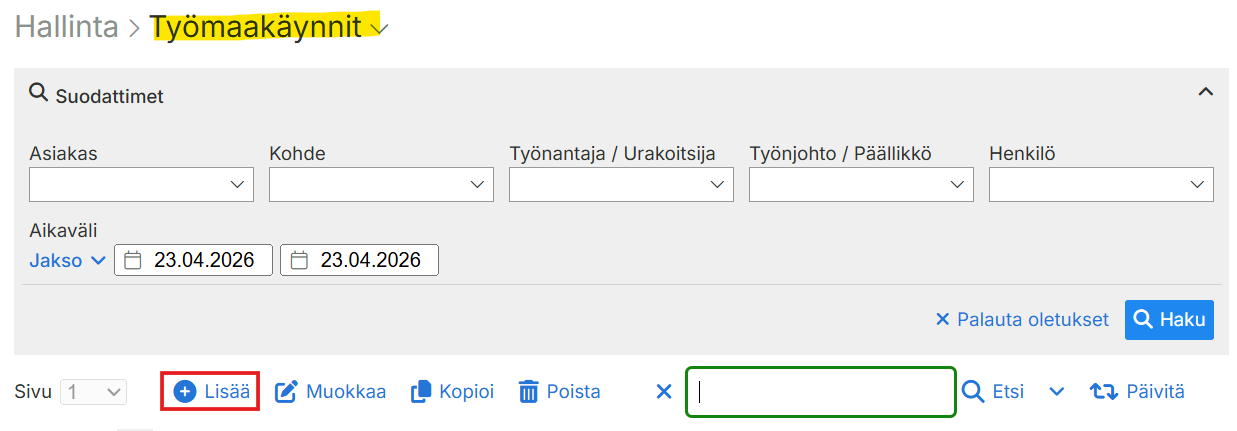Collapse the Suodattimet filter panel
Screen dimensions: 1237x431
pyautogui.click(x=1205, y=92)
